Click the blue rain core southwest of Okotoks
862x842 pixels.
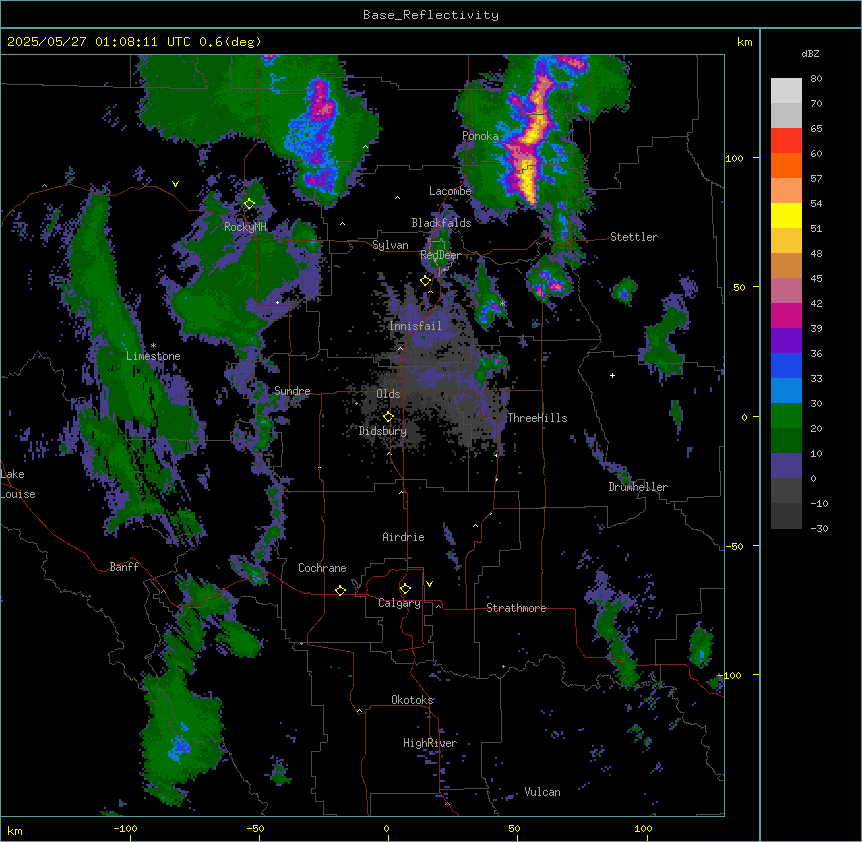point(180,747)
